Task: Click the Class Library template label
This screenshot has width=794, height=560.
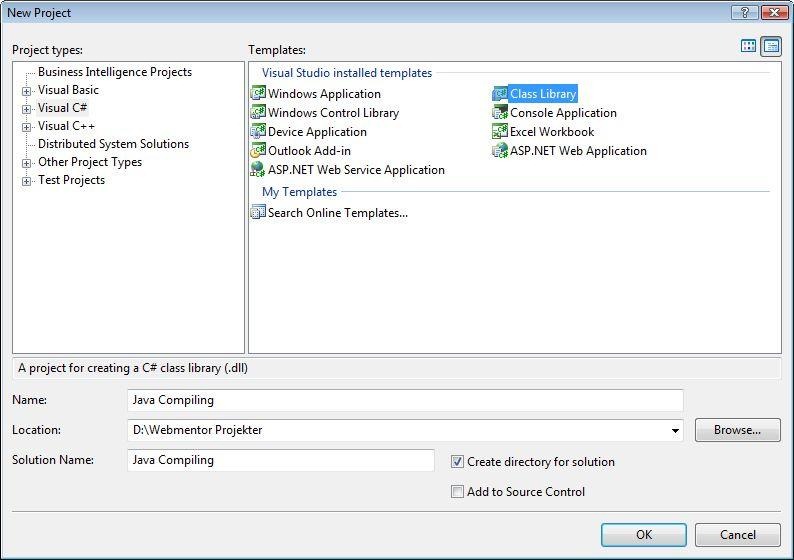Action: (543, 94)
